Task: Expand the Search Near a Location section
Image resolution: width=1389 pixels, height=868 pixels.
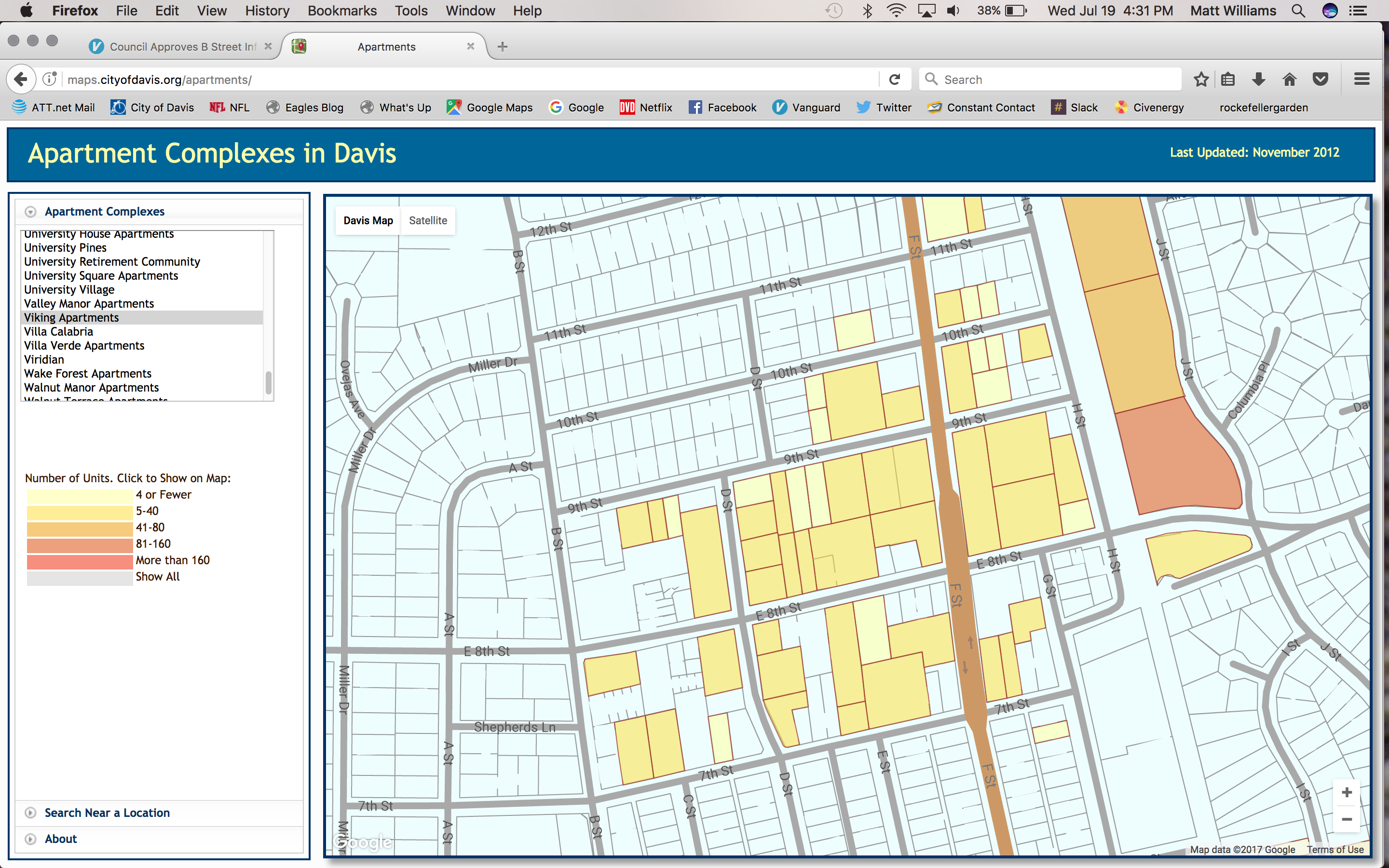Action: tap(107, 813)
